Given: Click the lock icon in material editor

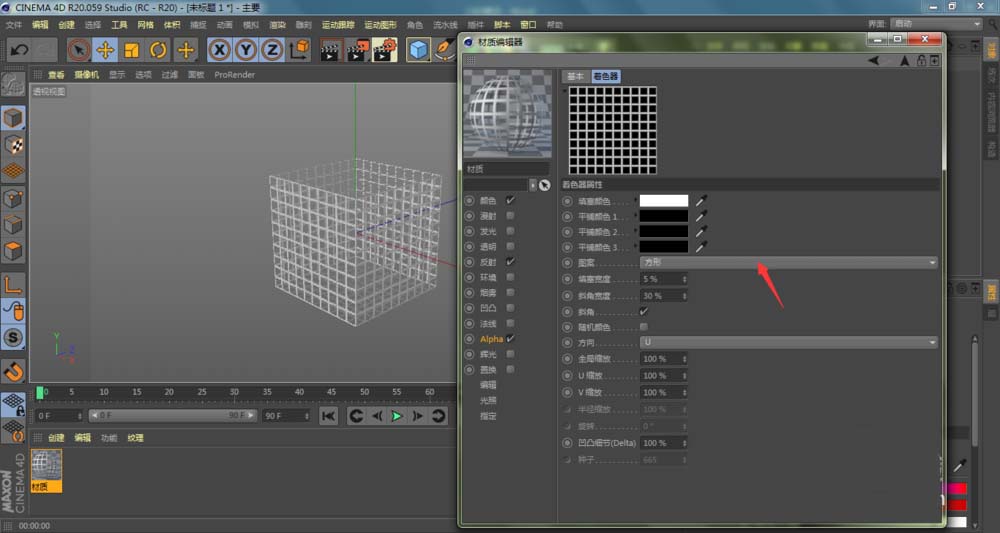Looking at the screenshot, I should [x=921, y=61].
